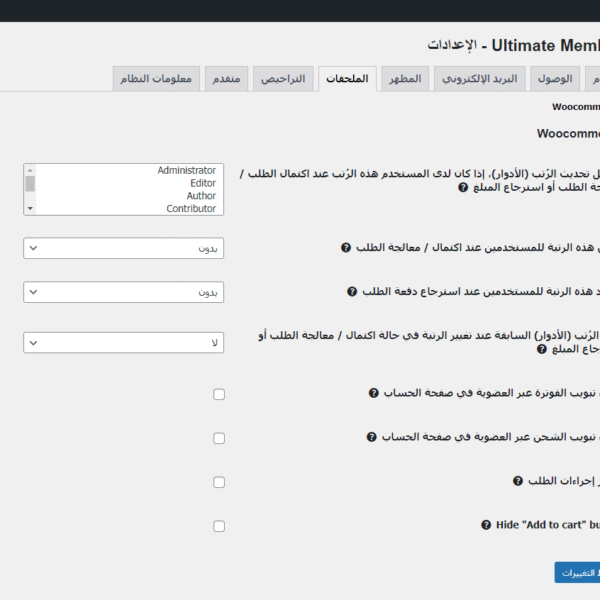Toggle the إجراءات الطلب checkbox
600x600 pixels.
[x=219, y=482]
